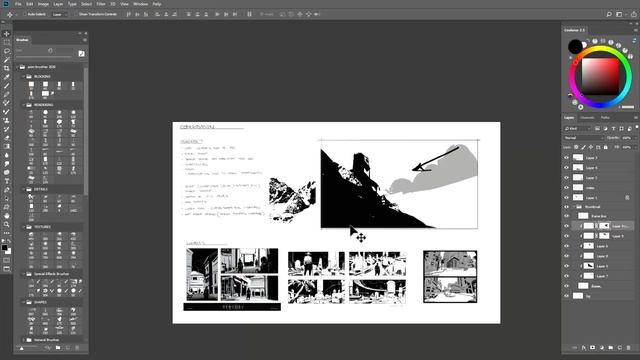This screenshot has width=640, height=360.
Task: Filter layers by pixel layers icon
Action: (x=597, y=129)
